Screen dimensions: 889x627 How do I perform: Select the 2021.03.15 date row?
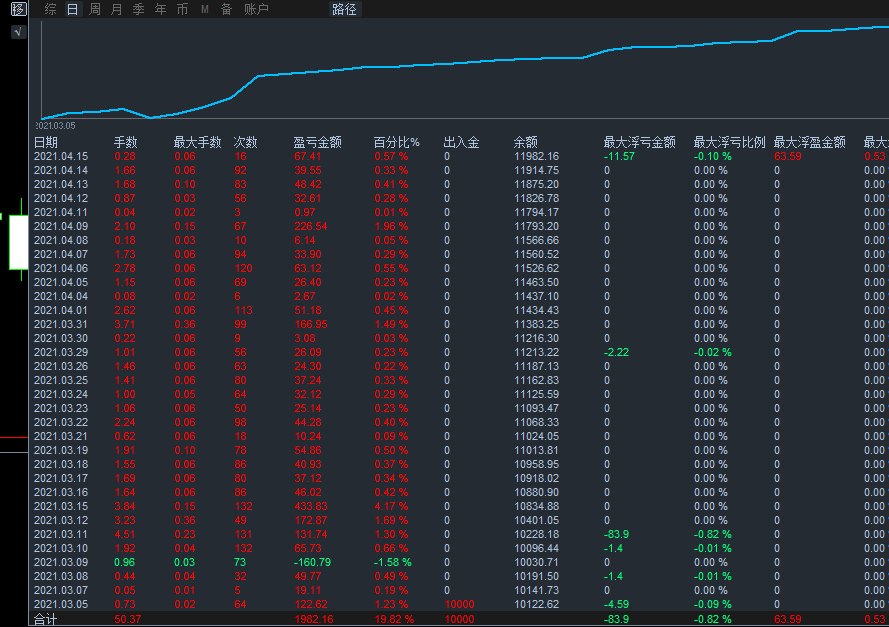tap(61, 506)
